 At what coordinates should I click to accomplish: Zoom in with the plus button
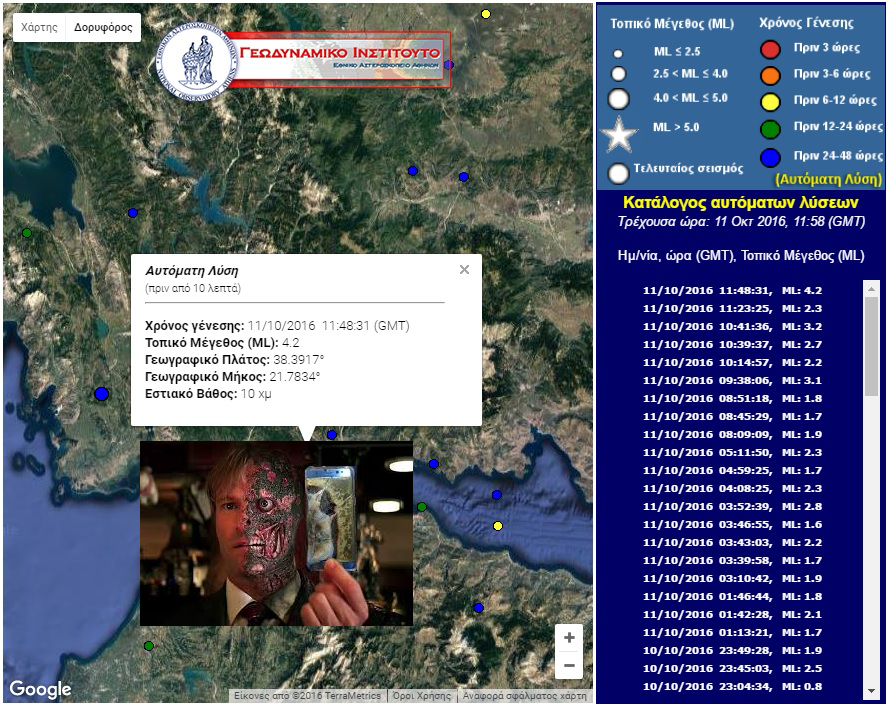coord(569,638)
